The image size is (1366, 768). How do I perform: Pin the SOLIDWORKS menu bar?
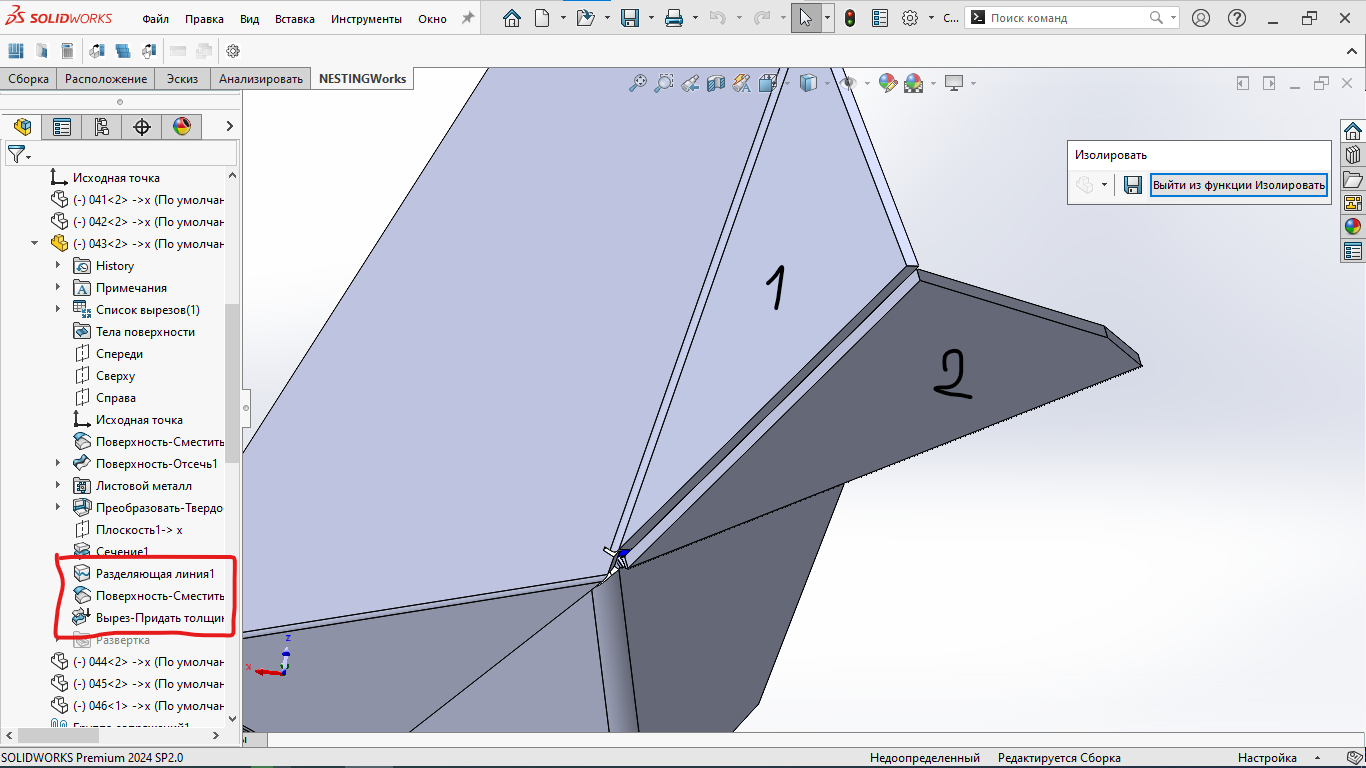[x=467, y=18]
